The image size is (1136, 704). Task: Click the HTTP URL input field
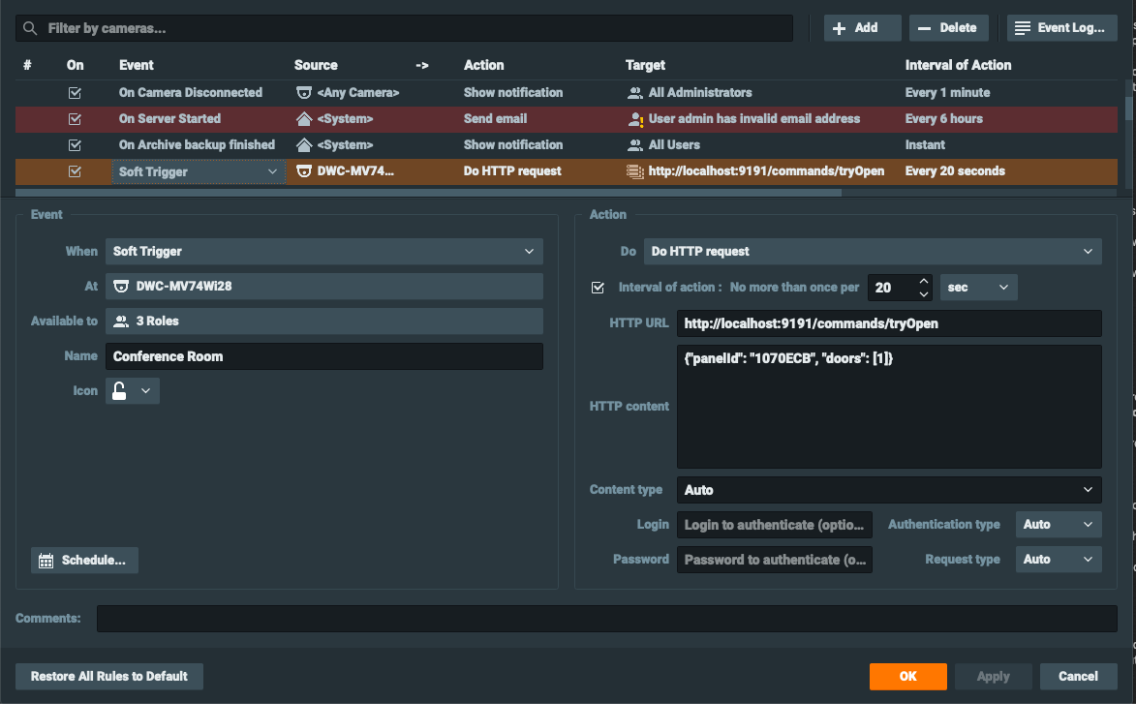tap(889, 324)
